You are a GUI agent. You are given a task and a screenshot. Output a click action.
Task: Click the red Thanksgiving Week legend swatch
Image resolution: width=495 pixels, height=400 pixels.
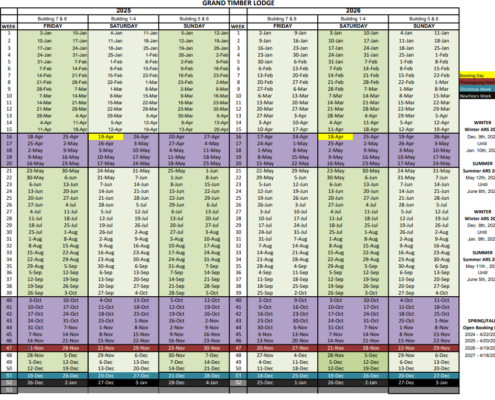[477, 82]
